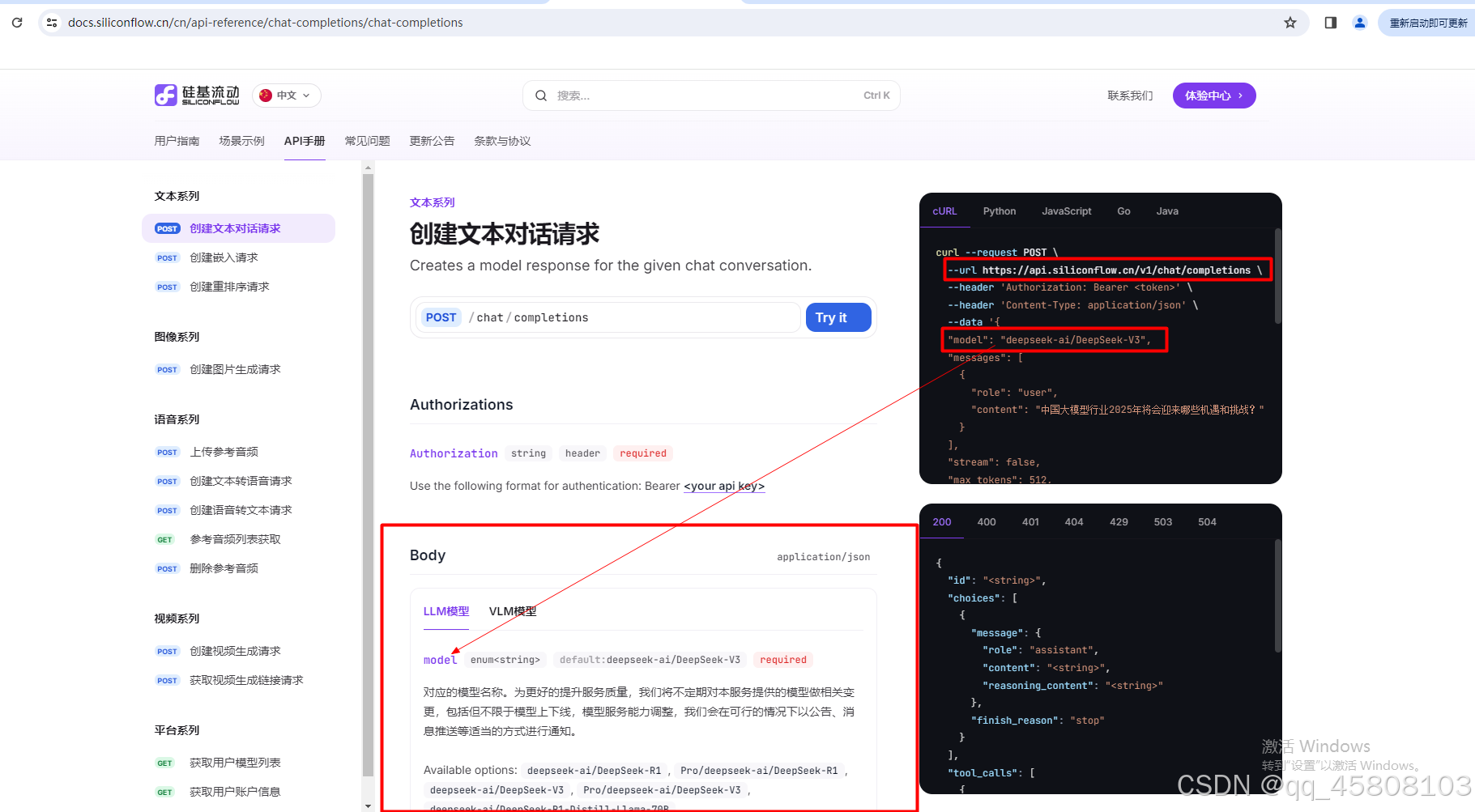The image size is (1475, 812).
Task: Open the 中文 language dropdown
Action: click(x=286, y=95)
